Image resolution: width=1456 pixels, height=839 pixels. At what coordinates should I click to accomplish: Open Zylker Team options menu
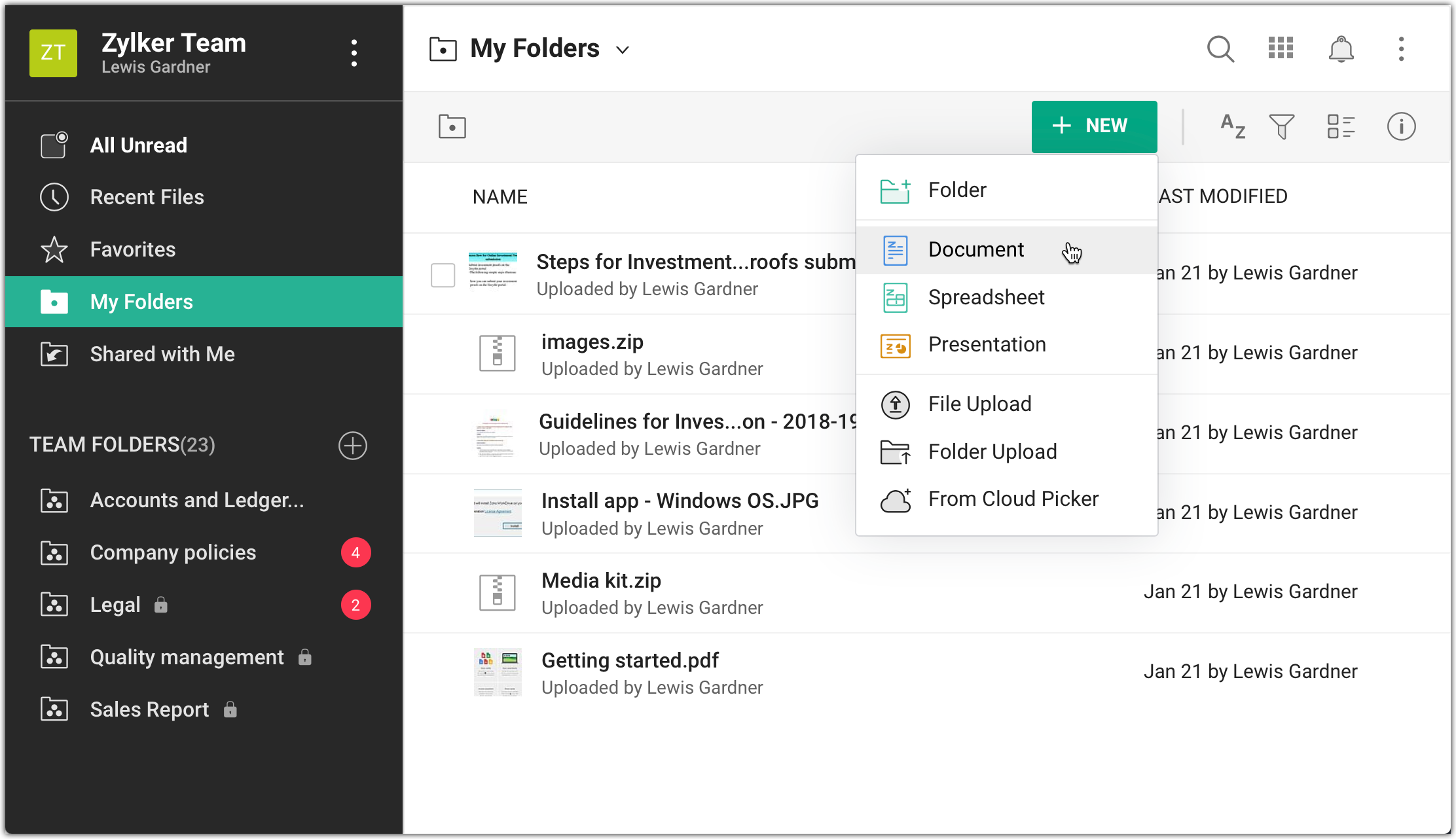pos(354,53)
